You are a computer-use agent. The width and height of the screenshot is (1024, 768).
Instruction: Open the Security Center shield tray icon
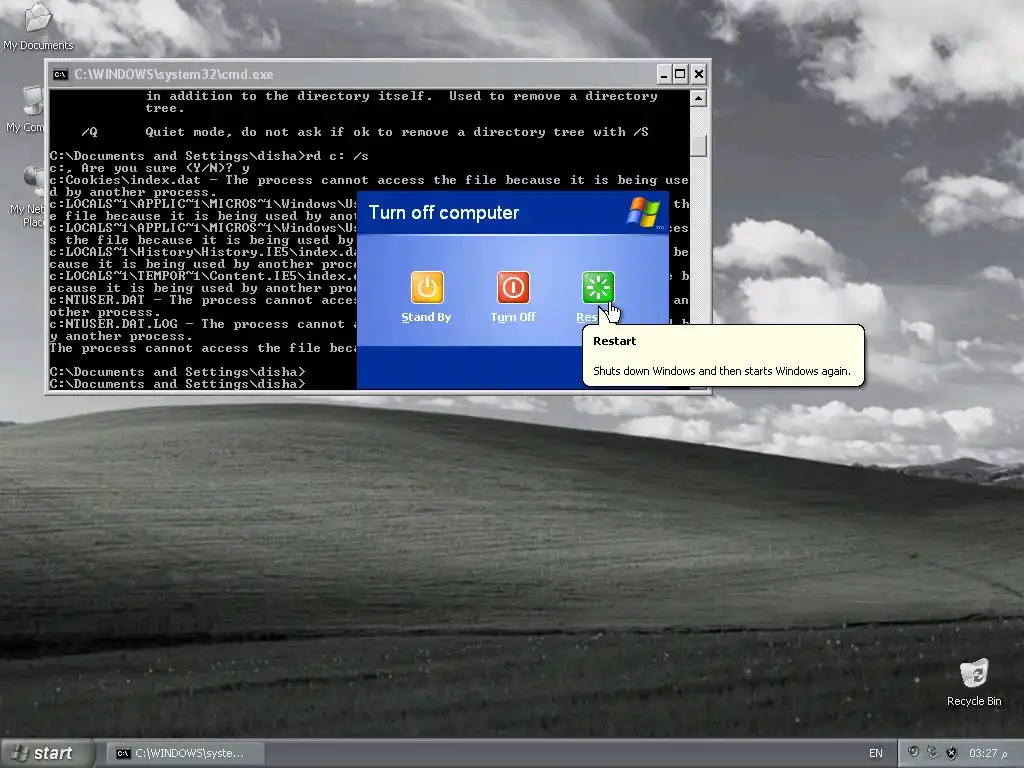[952, 752]
